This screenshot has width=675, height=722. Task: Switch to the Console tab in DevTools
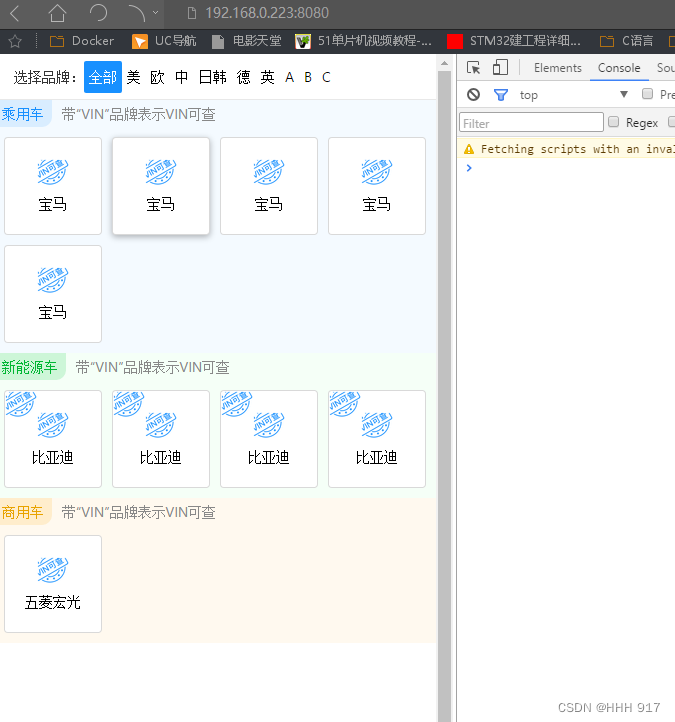(619, 68)
